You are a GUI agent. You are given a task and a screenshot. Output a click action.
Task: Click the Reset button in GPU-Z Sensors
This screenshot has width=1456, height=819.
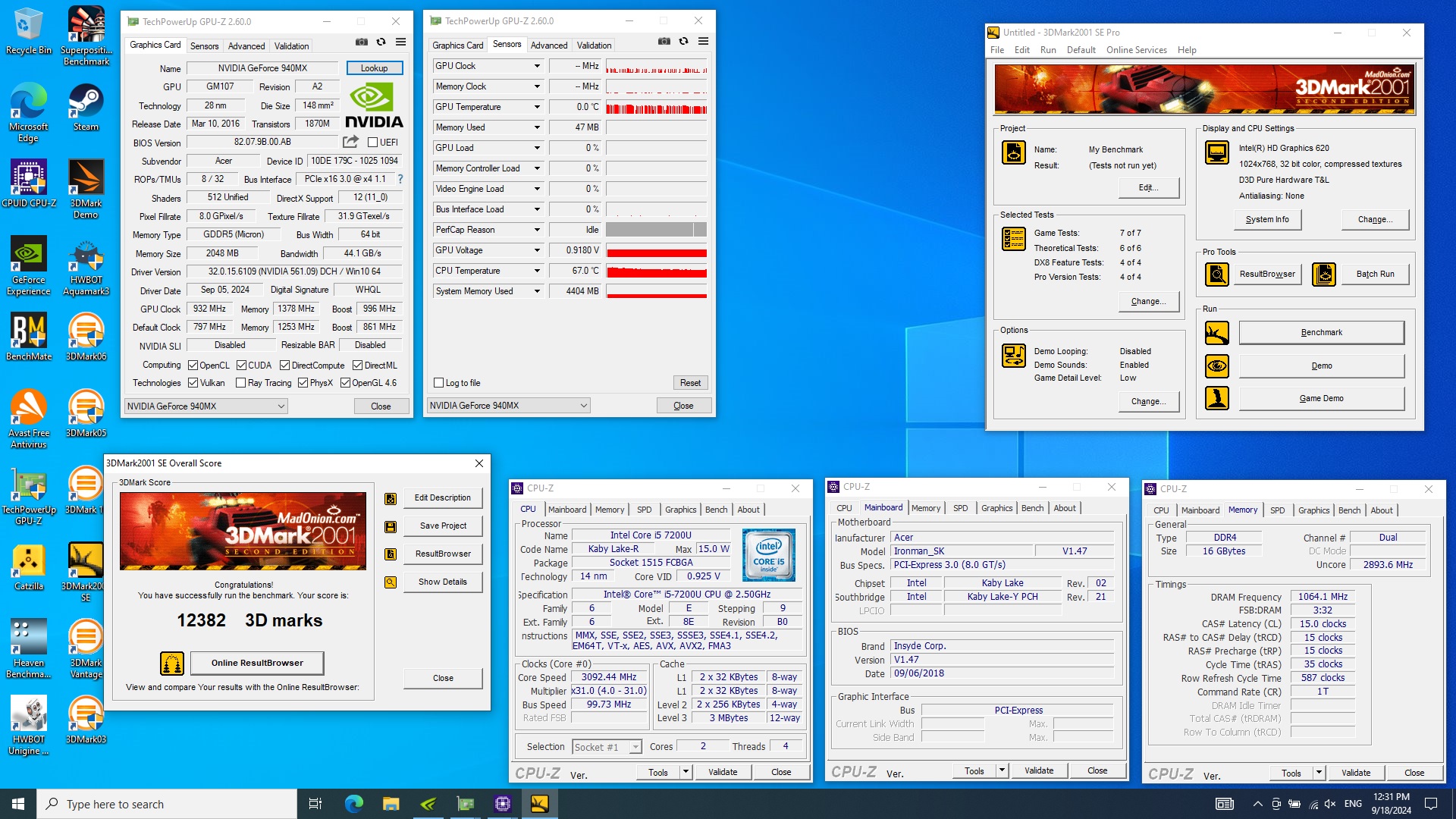click(x=690, y=383)
